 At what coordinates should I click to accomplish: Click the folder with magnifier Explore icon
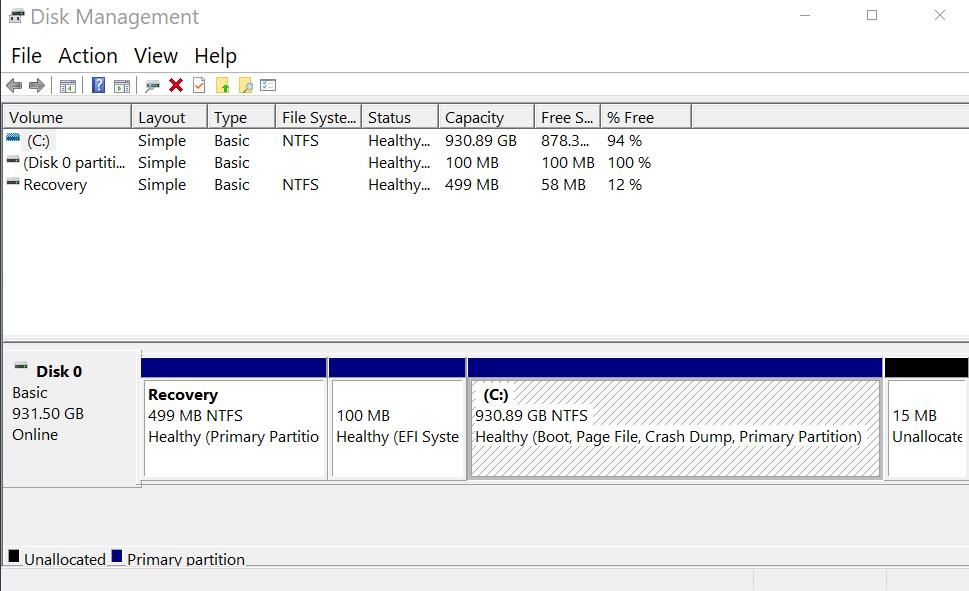(245, 85)
